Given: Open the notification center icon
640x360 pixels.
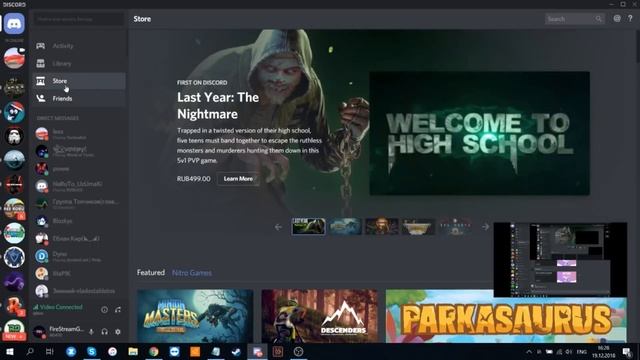Looking at the screenshot, I should pyautogui.click(x=627, y=352).
